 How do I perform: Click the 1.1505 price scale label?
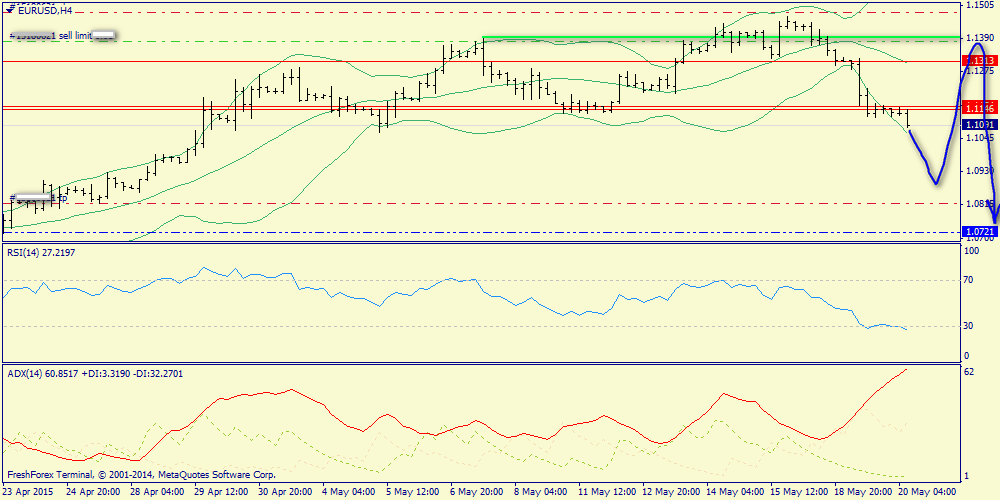click(x=979, y=6)
